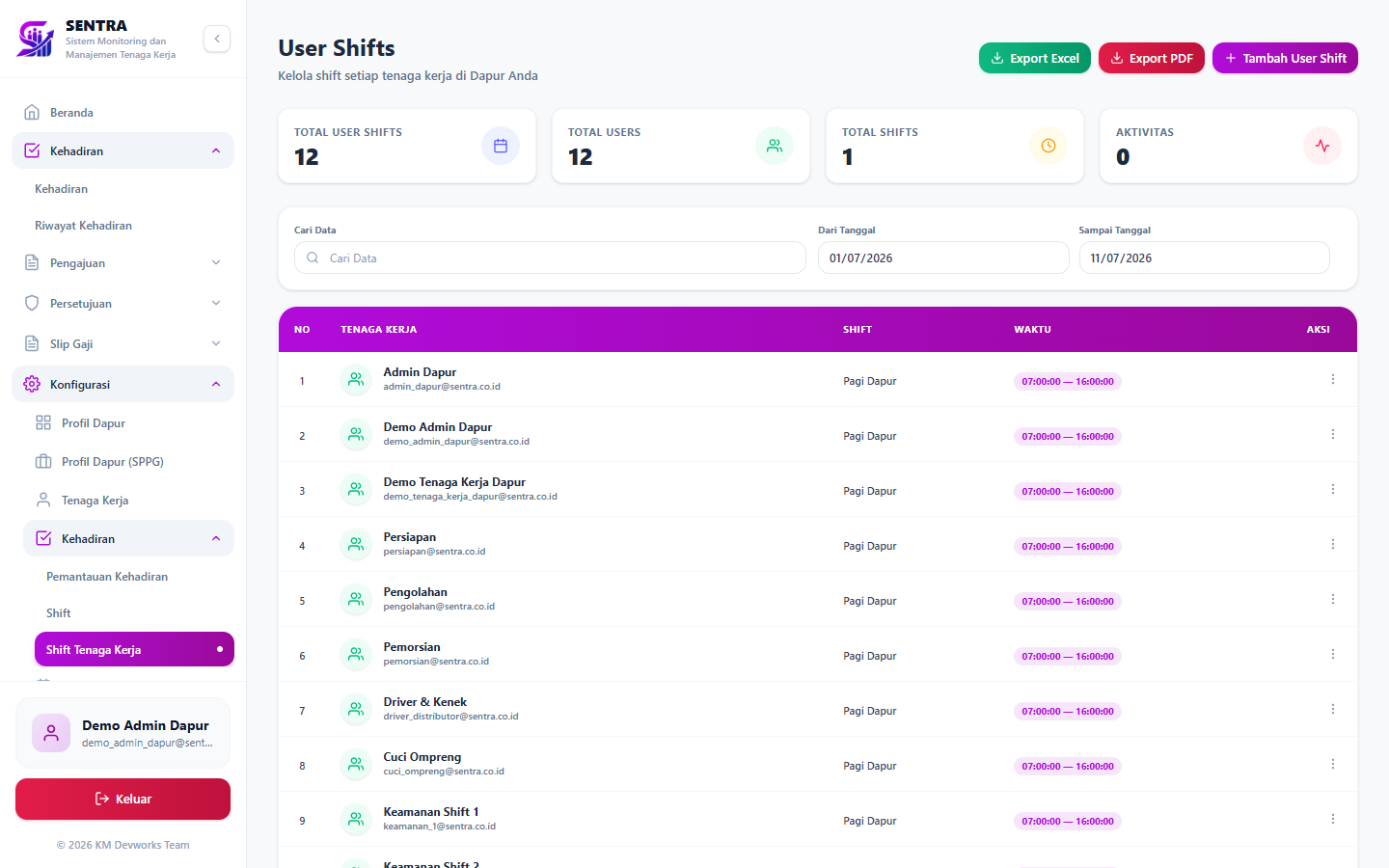Click the calendar icon in Total User Shifts

tap(501, 146)
